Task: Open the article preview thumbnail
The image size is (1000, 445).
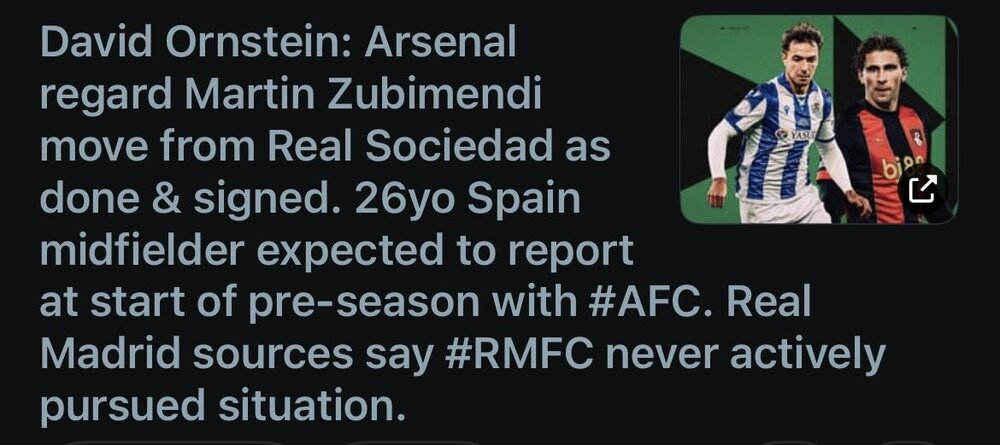Action: 818,119
